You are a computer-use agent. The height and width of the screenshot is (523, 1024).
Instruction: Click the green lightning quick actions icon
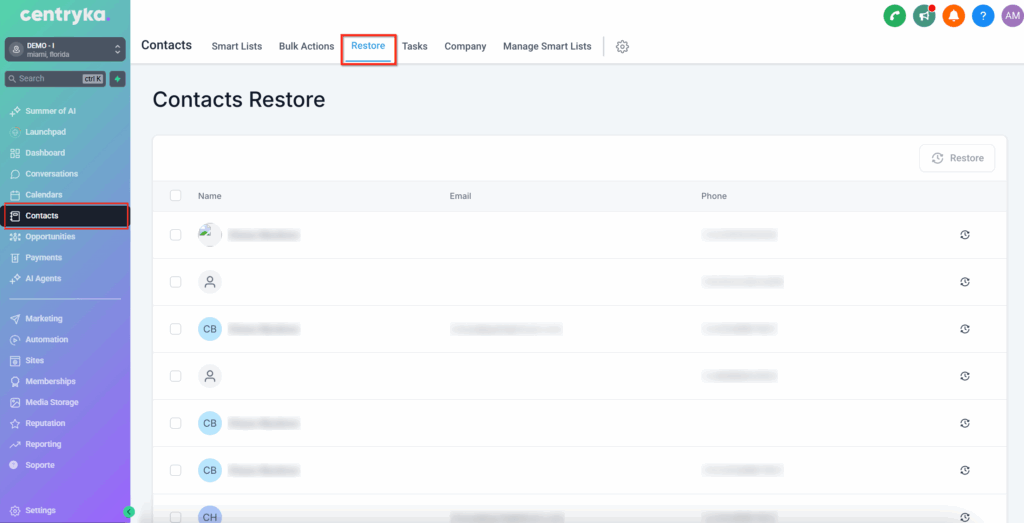(x=117, y=78)
